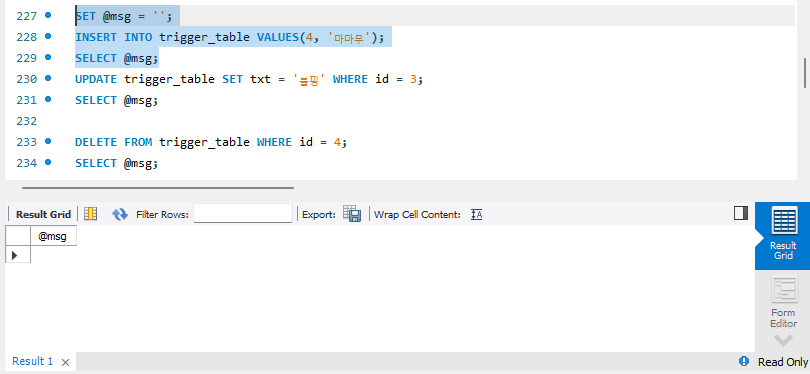Click the Read Only status text
This screenshot has height=374, width=810.
tap(783, 362)
